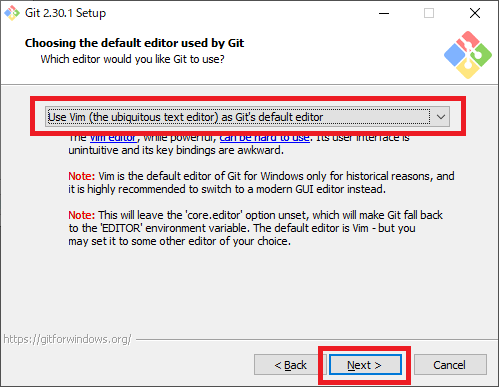The width and height of the screenshot is (499, 387).
Task: Open the 'vim editor' hyperlink
Action: click(113, 138)
